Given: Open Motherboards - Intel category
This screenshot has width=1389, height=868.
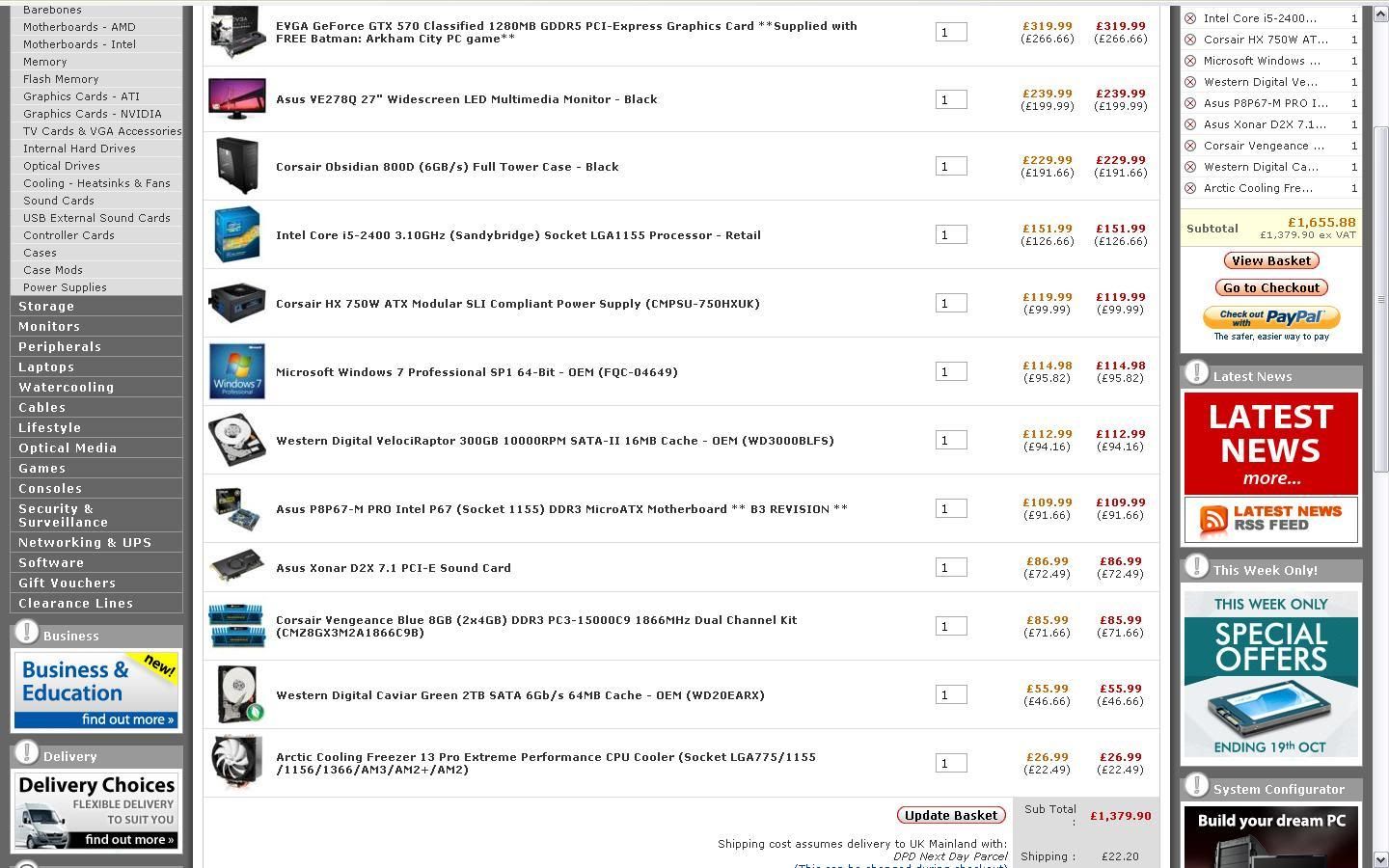Looking at the screenshot, I should 79,44.
